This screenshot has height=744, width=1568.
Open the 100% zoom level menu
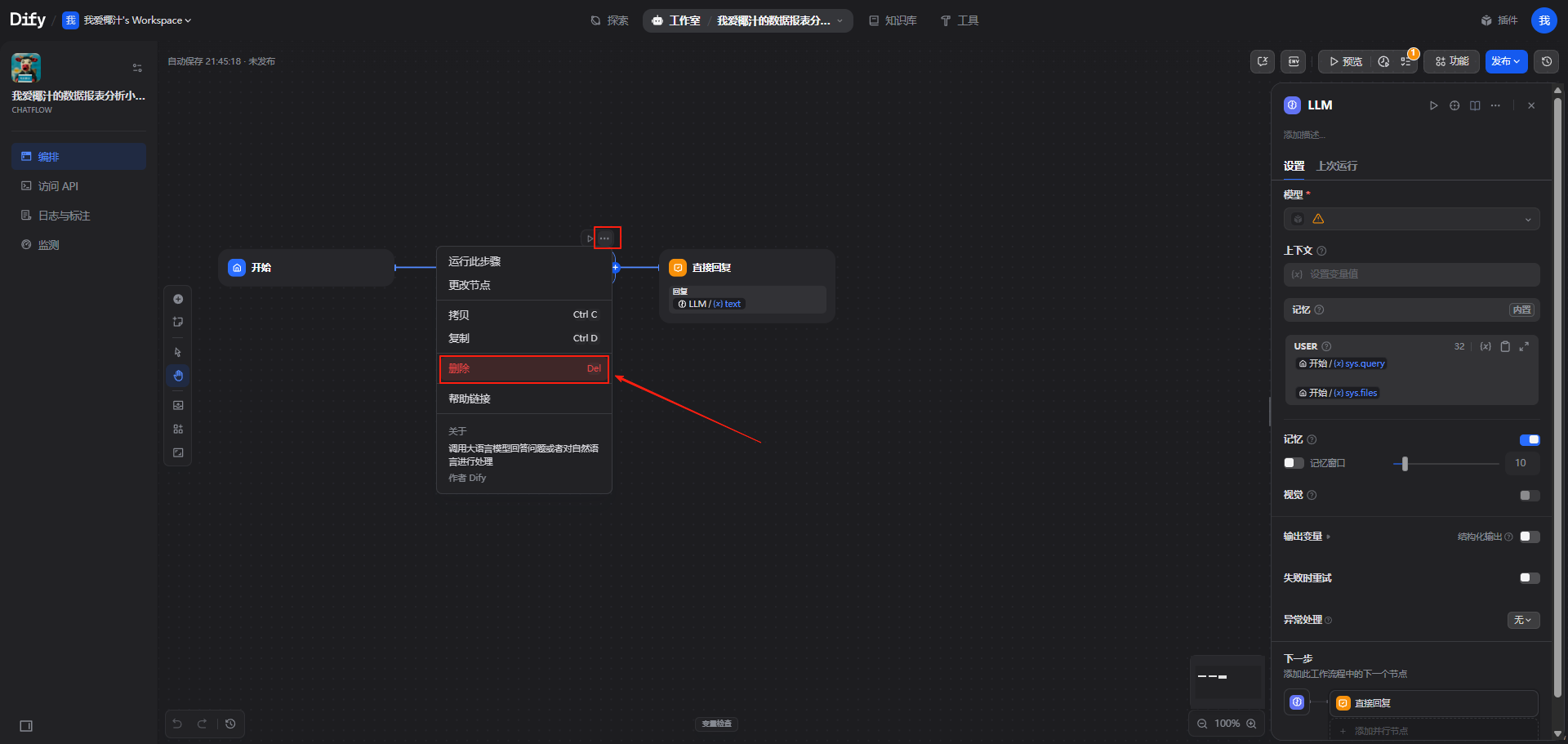pyautogui.click(x=1227, y=724)
